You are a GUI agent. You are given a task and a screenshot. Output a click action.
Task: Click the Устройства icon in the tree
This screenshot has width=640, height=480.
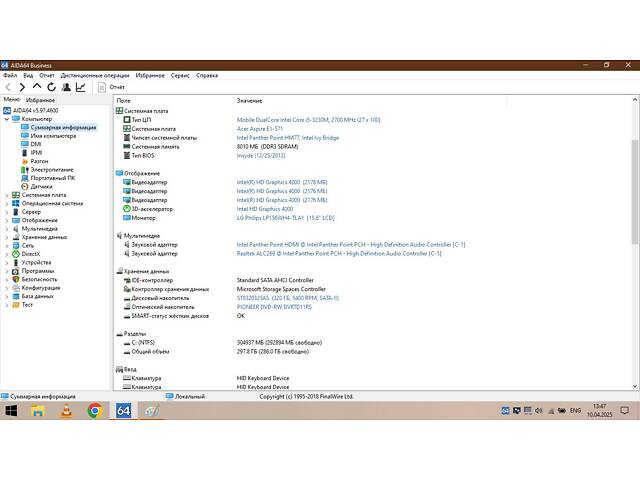[x=16, y=262]
